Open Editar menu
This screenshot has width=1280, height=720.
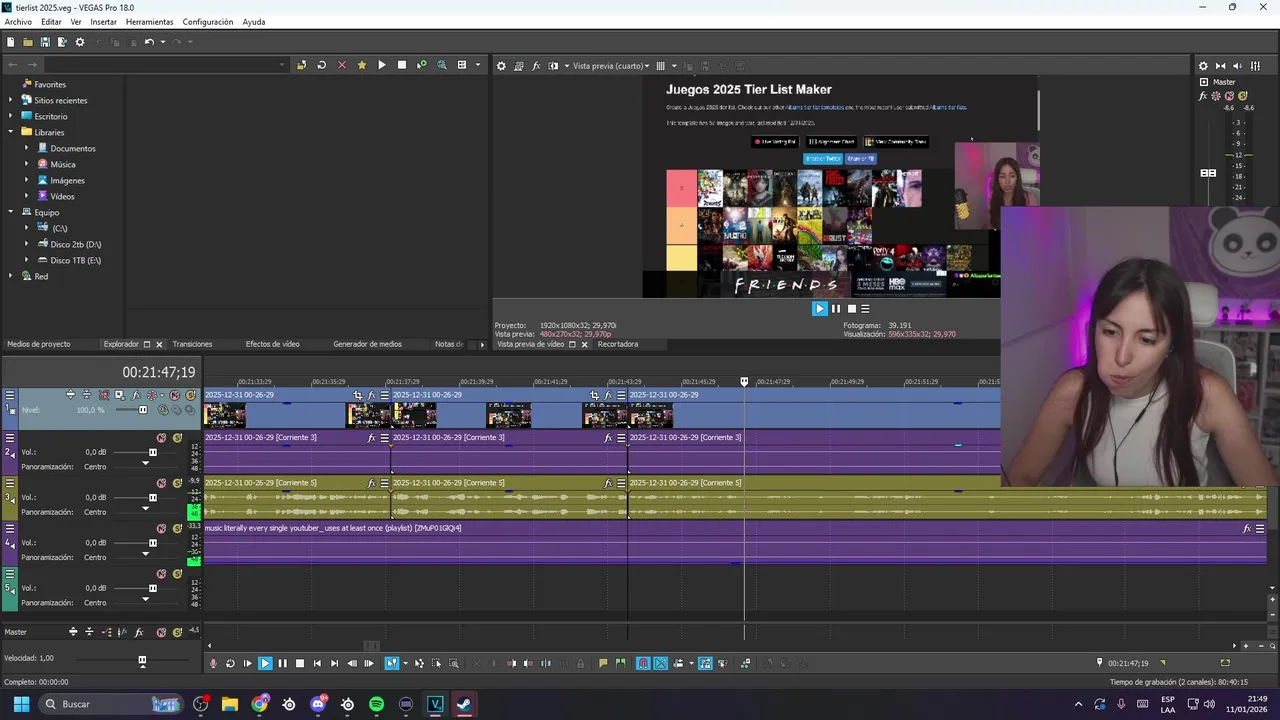click(51, 22)
